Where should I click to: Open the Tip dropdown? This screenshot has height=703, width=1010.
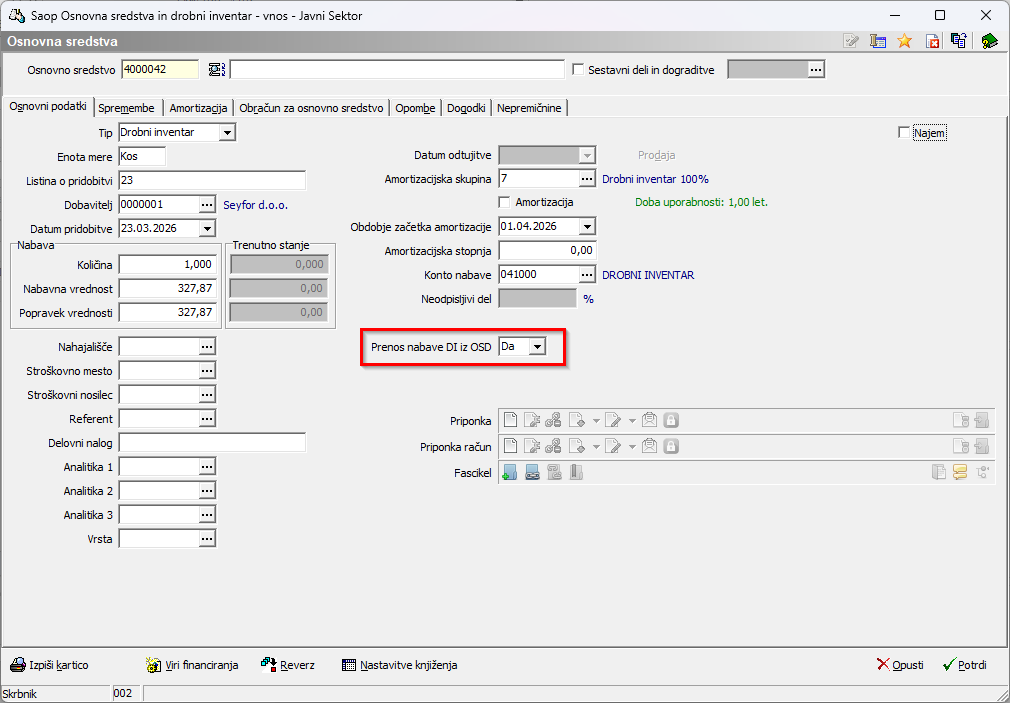227,133
